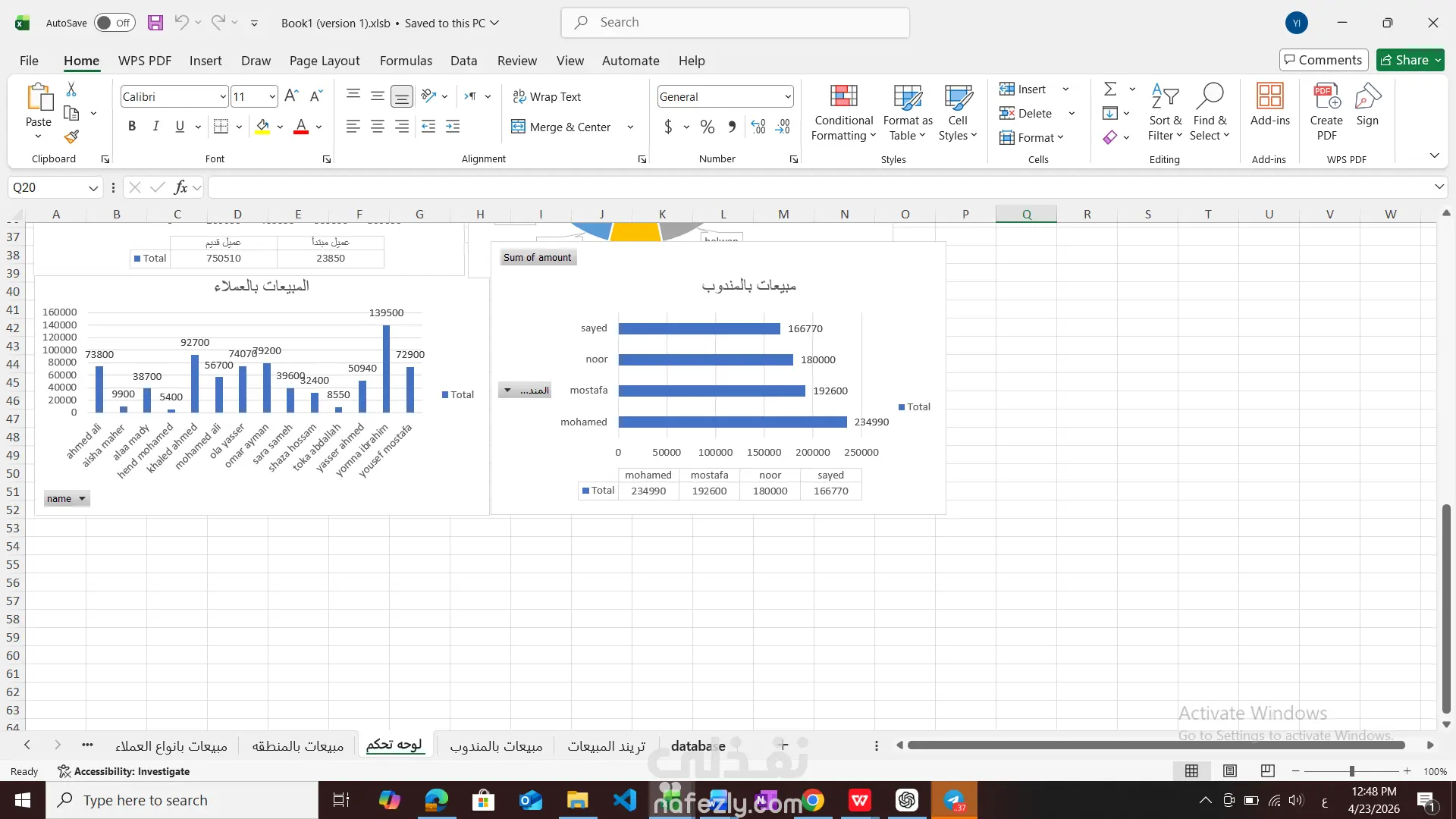
Task: Click the Insert Function fx icon
Action: click(180, 187)
